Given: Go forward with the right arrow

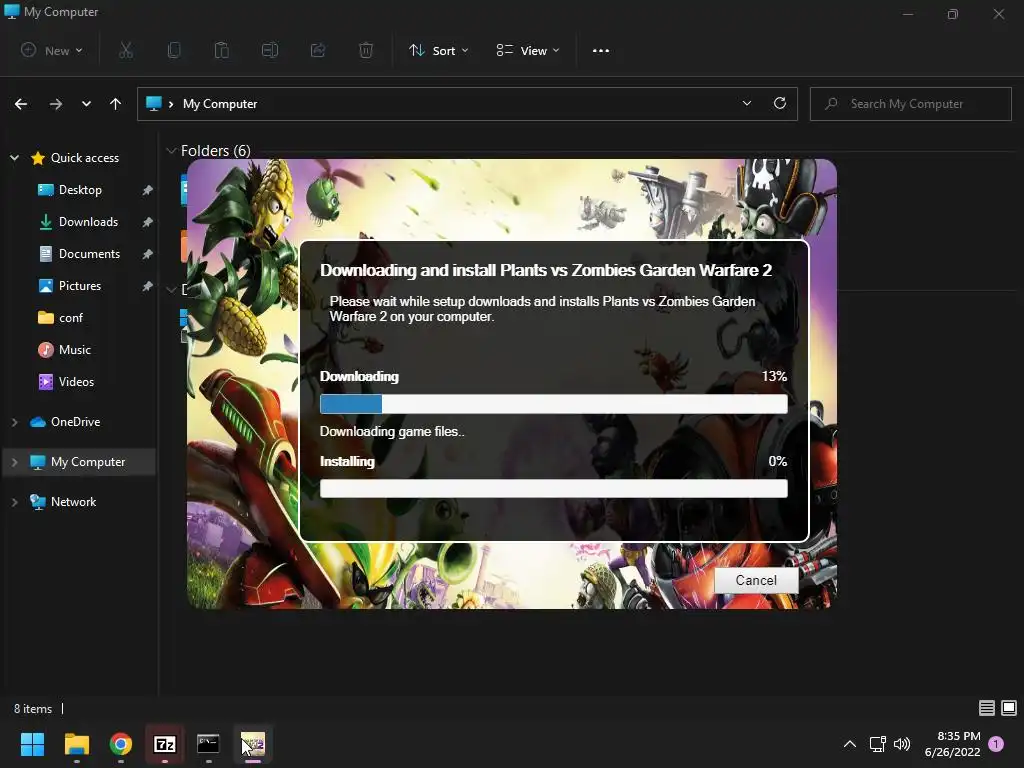Looking at the screenshot, I should coord(56,104).
